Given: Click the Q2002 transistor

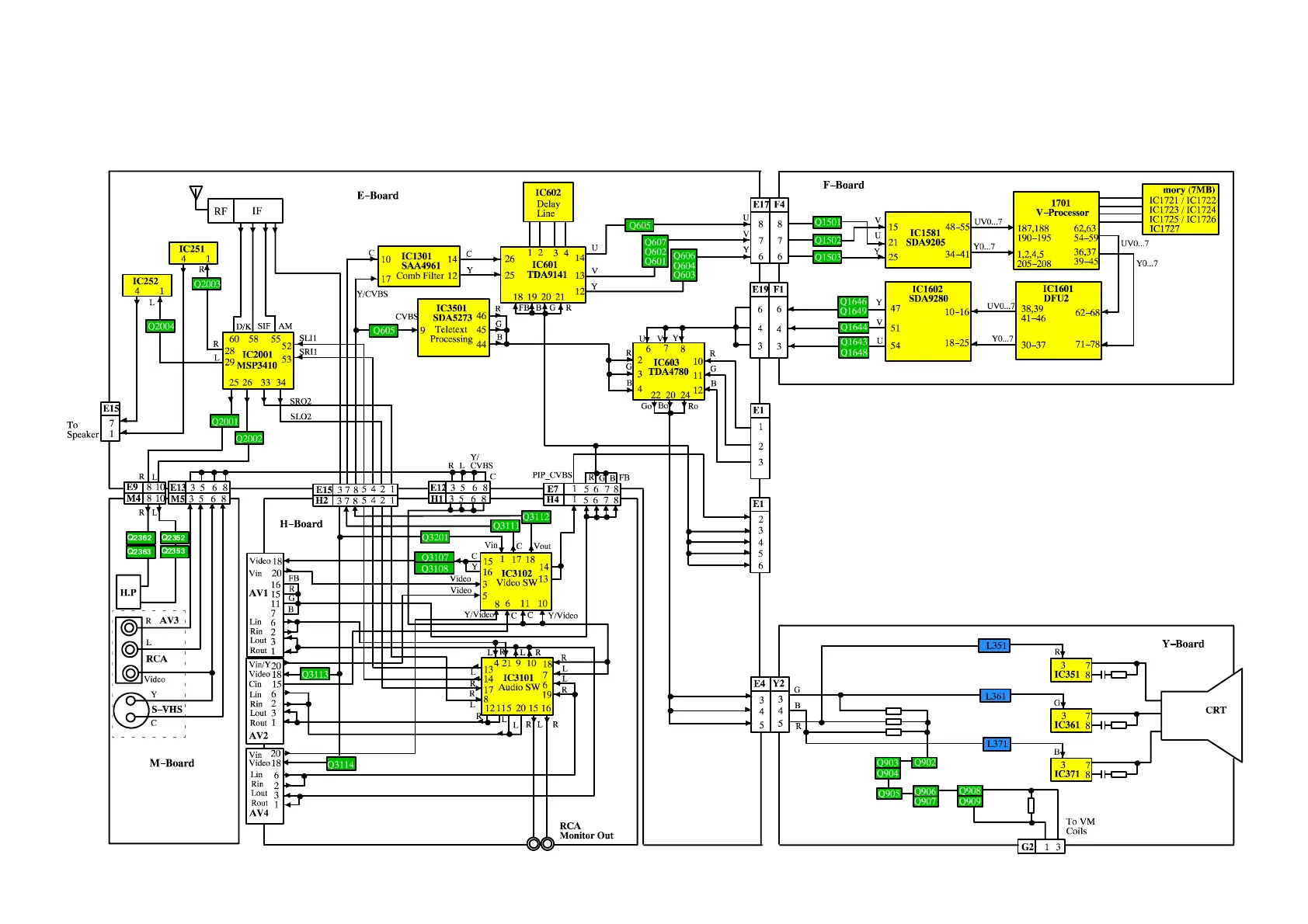Looking at the screenshot, I should (249, 439).
